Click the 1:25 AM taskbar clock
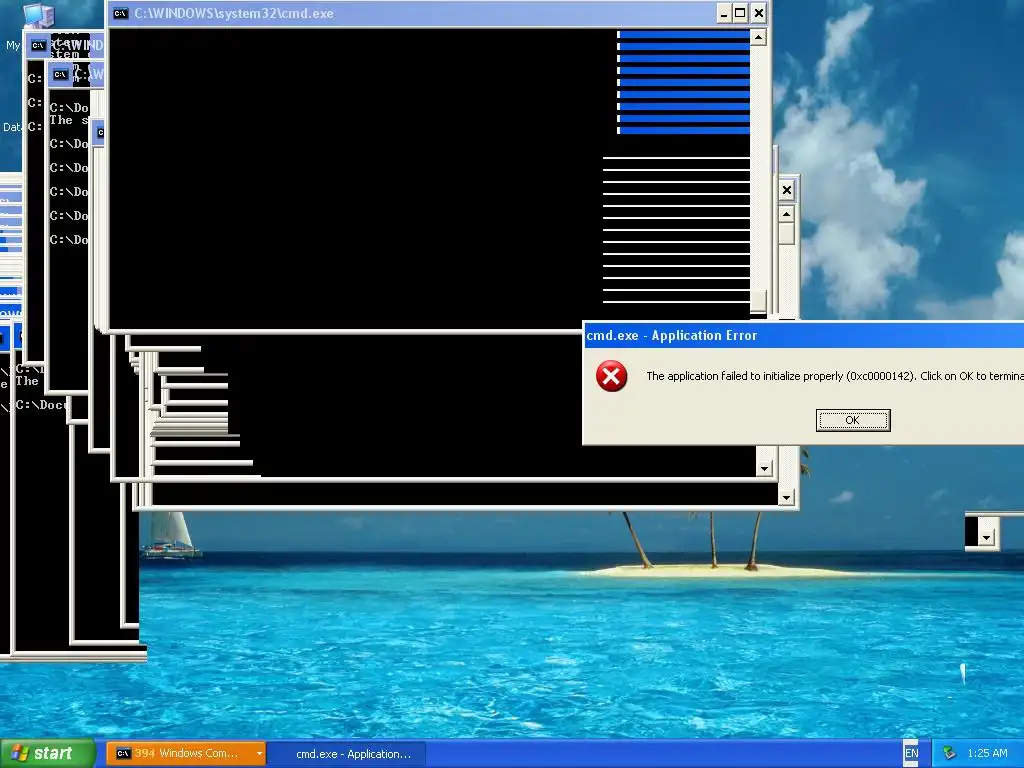 pos(987,753)
